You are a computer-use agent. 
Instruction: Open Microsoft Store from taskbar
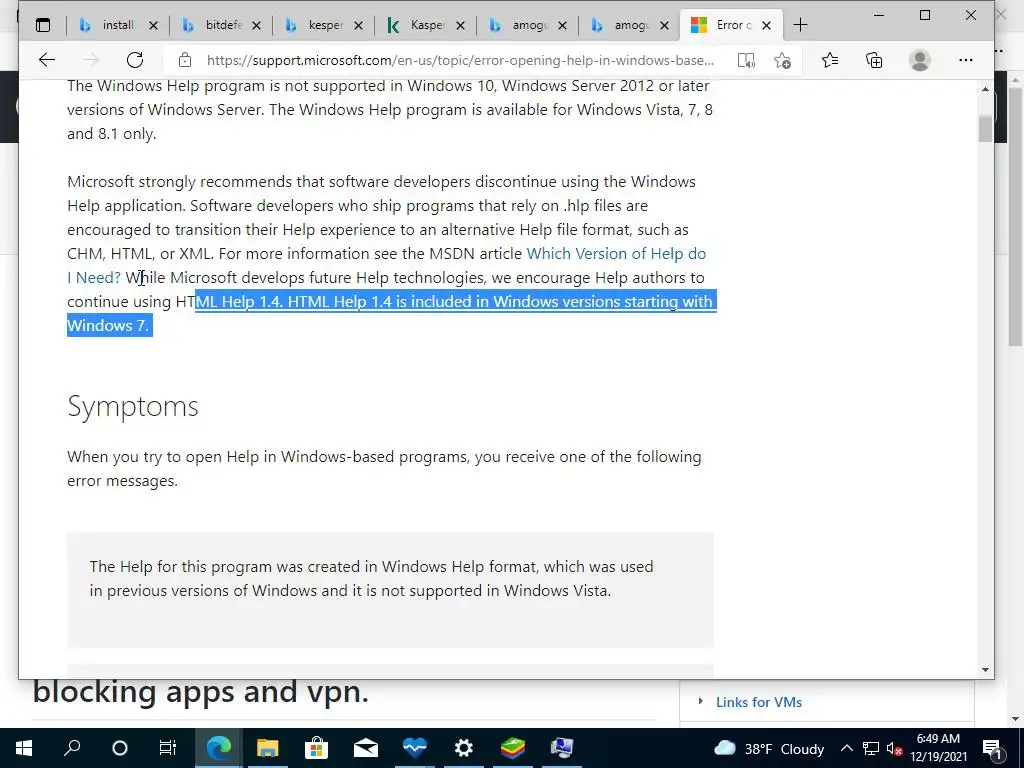point(316,748)
